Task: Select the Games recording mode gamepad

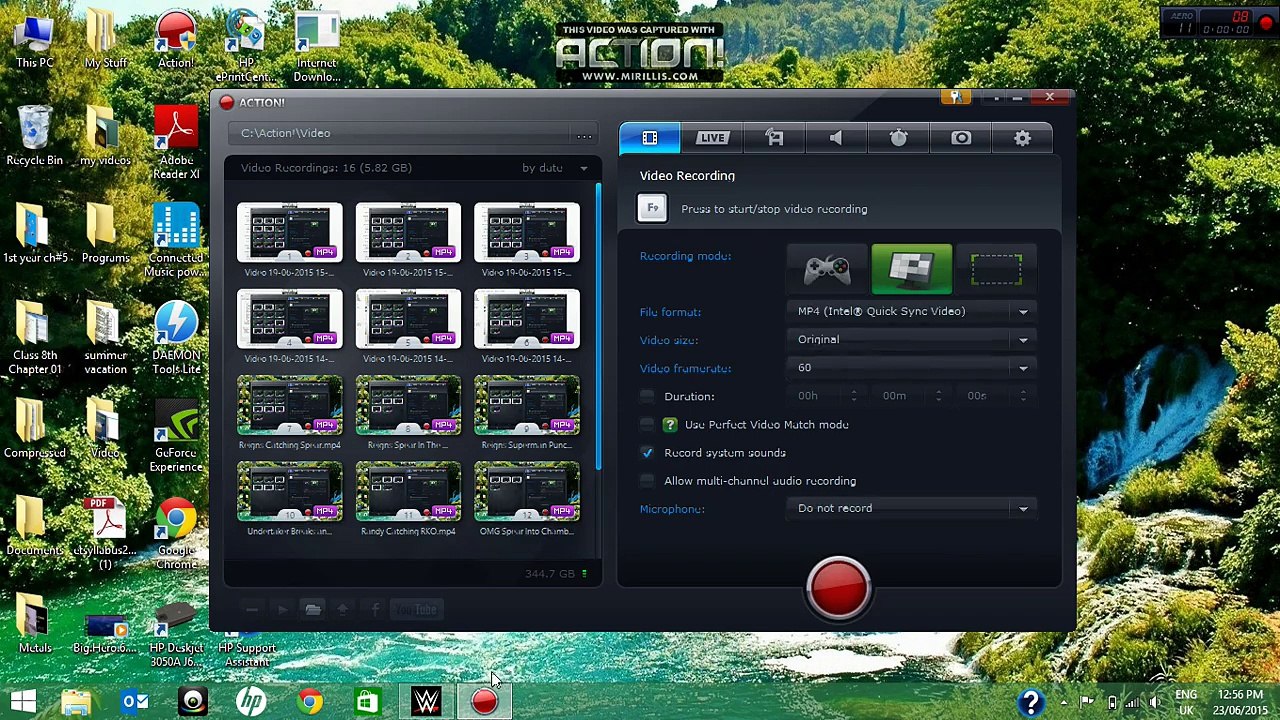Action: click(x=827, y=269)
